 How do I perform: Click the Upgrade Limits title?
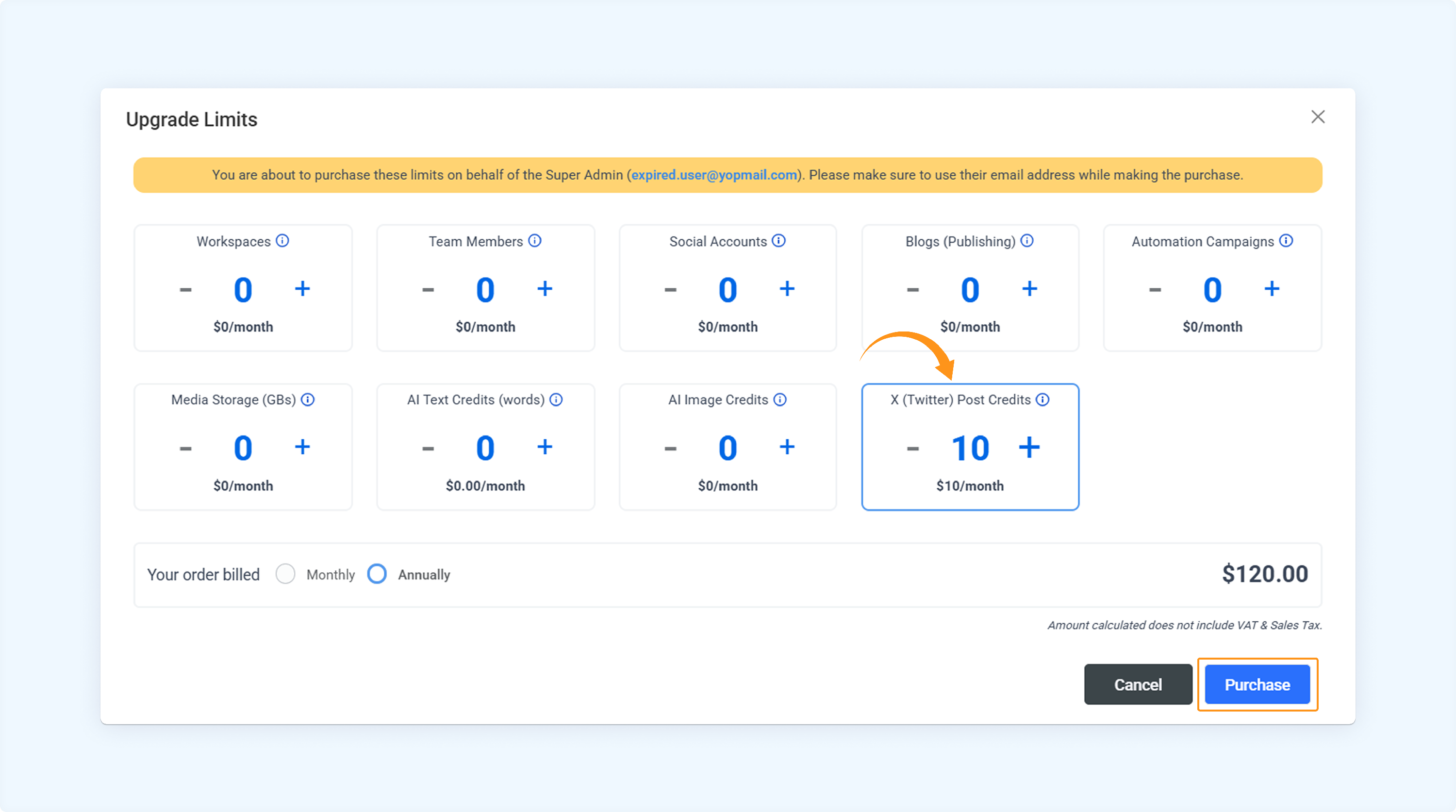pos(192,120)
